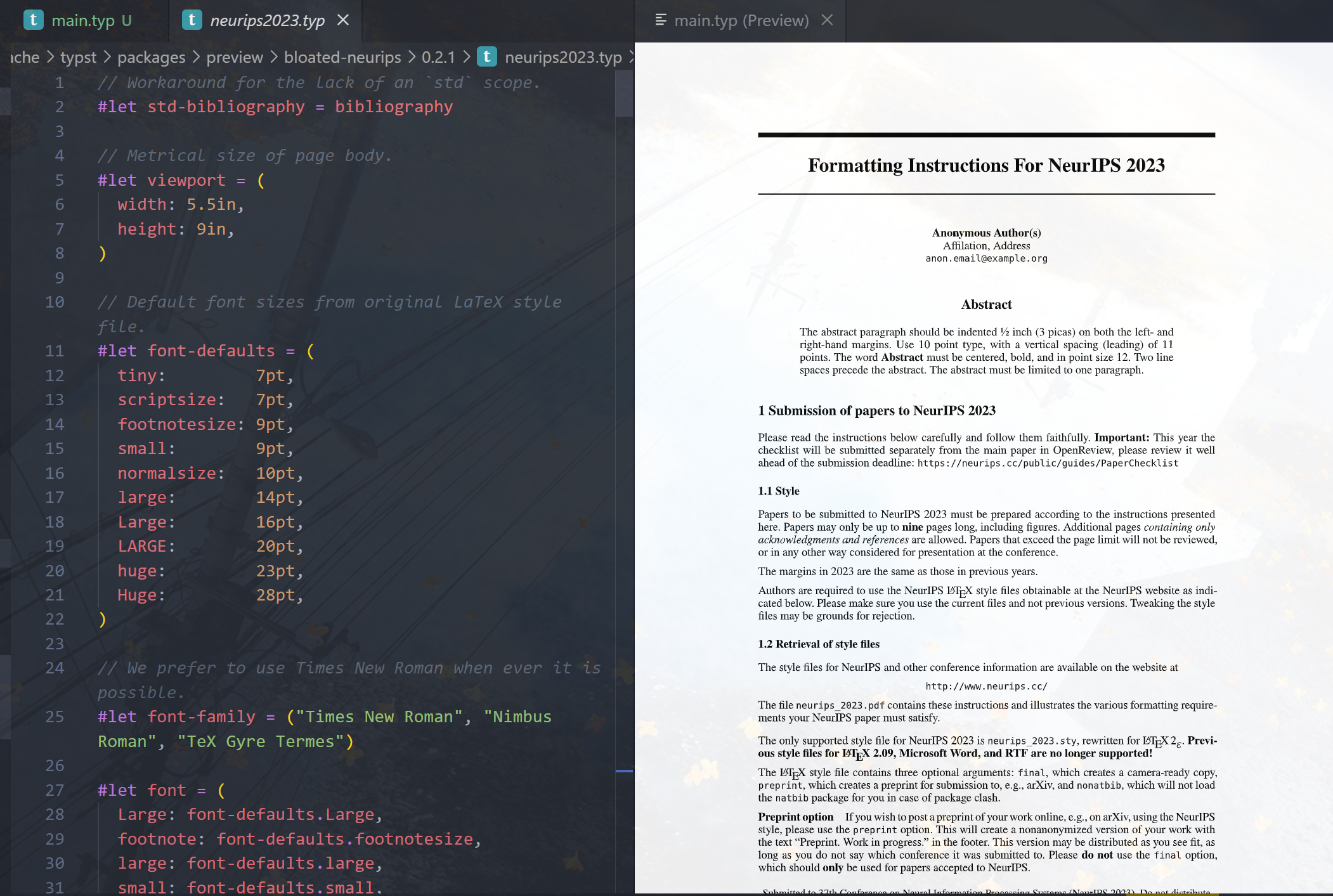Switch to the main.typ (Preview) tab

[741, 20]
